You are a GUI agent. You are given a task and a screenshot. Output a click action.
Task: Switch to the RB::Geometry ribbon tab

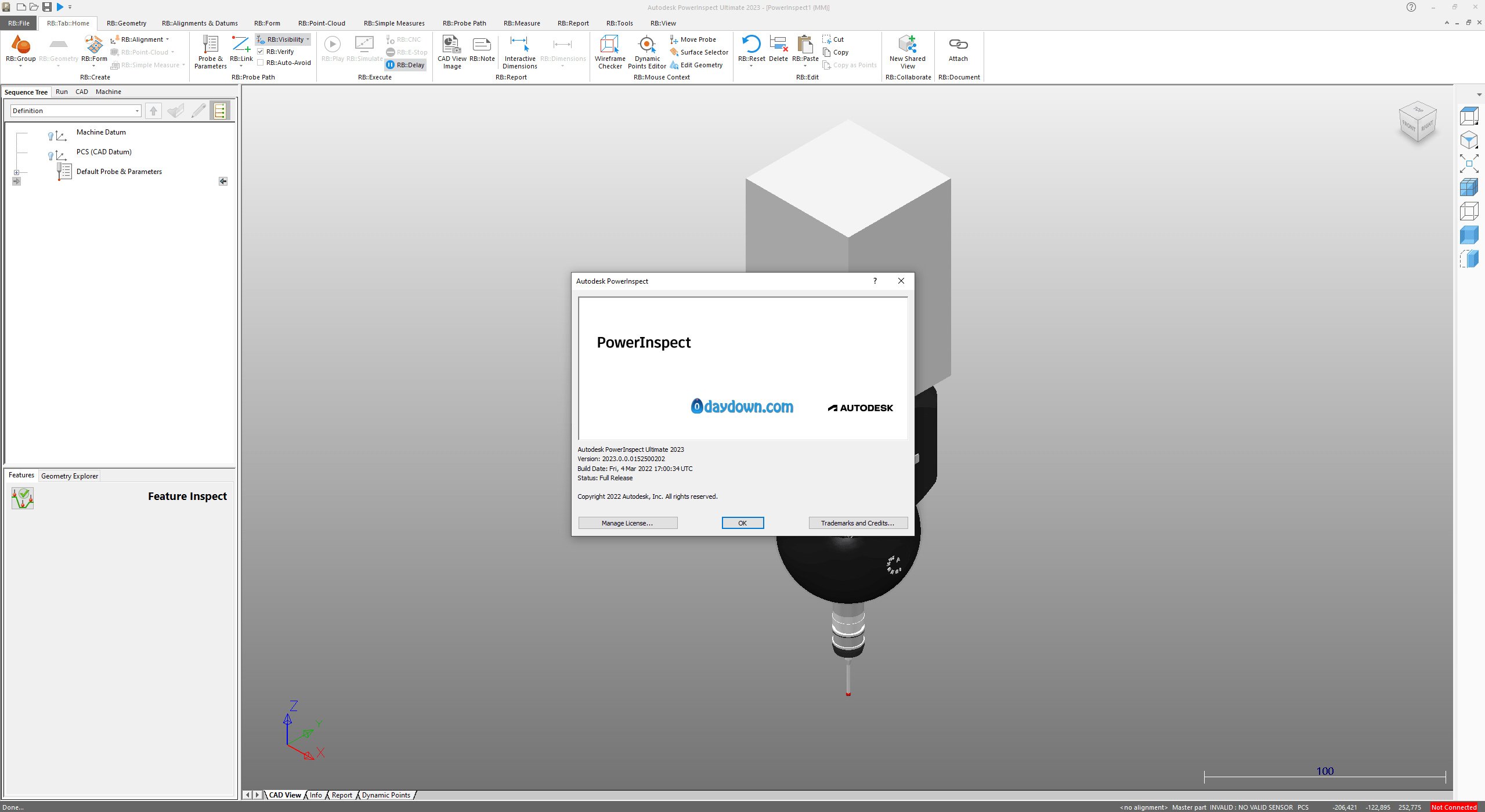[127, 23]
